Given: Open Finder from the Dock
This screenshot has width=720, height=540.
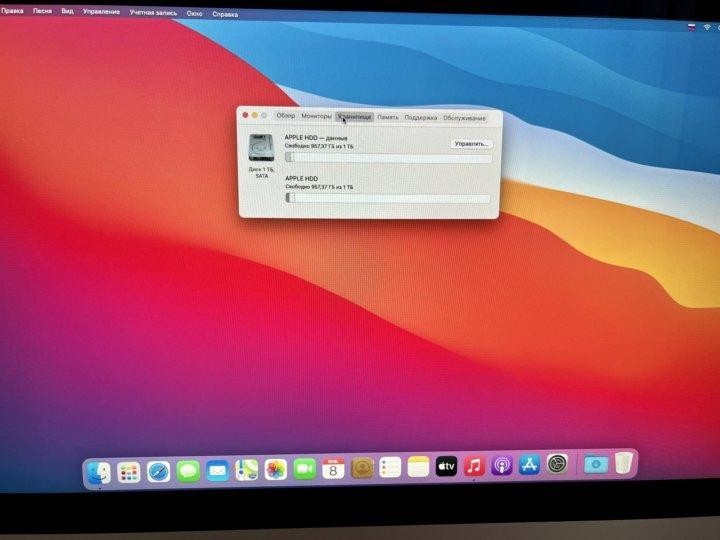Looking at the screenshot, I should point(99,473).
